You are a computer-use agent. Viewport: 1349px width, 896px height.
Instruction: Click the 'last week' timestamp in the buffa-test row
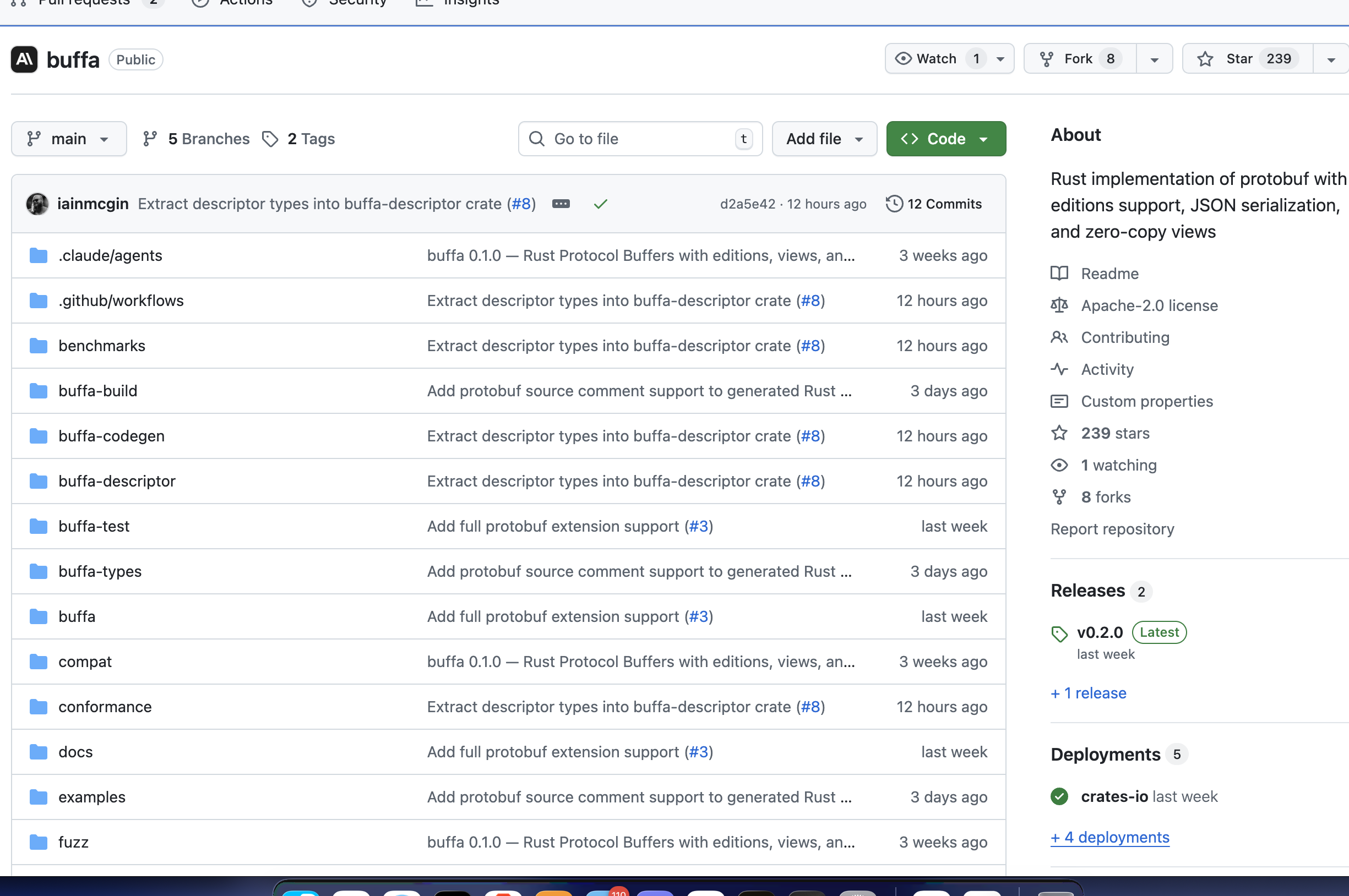click(x=954, y=526)
